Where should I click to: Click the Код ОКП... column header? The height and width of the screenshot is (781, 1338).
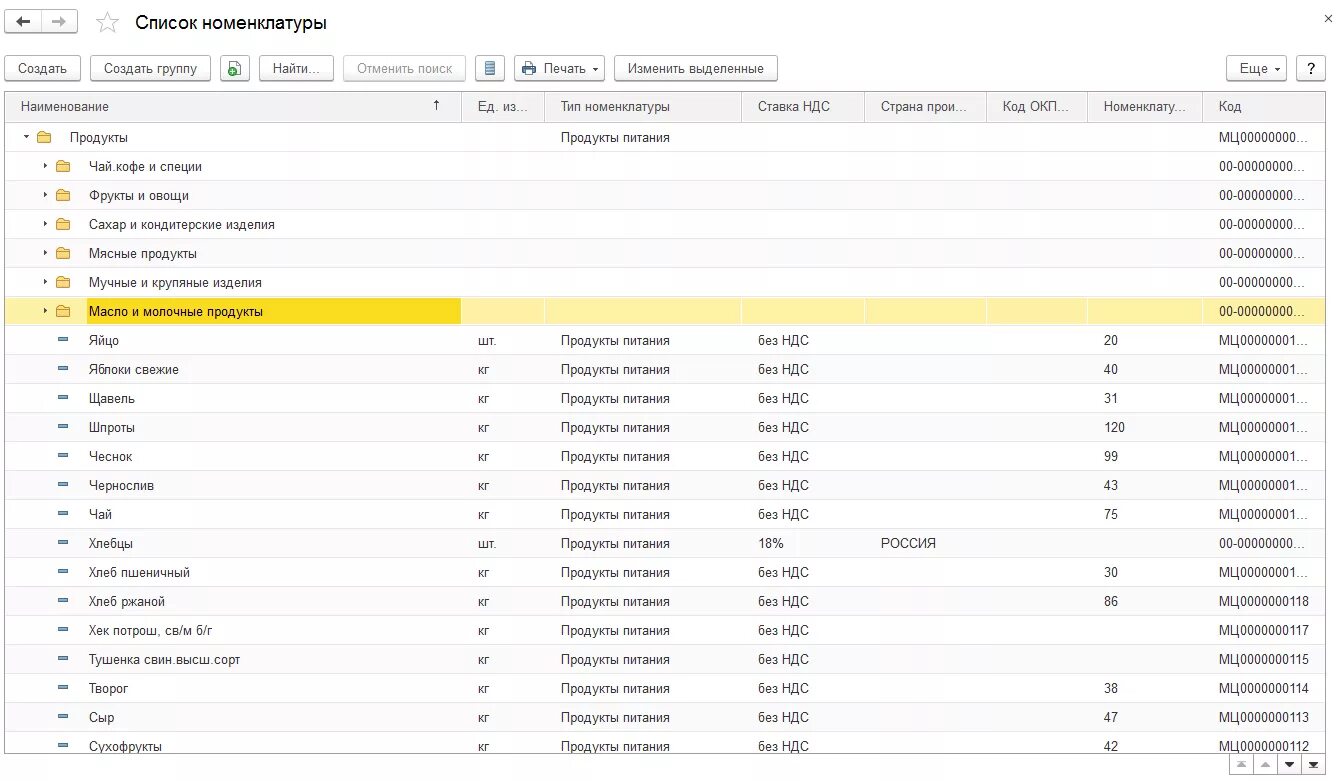[1037, 106]
